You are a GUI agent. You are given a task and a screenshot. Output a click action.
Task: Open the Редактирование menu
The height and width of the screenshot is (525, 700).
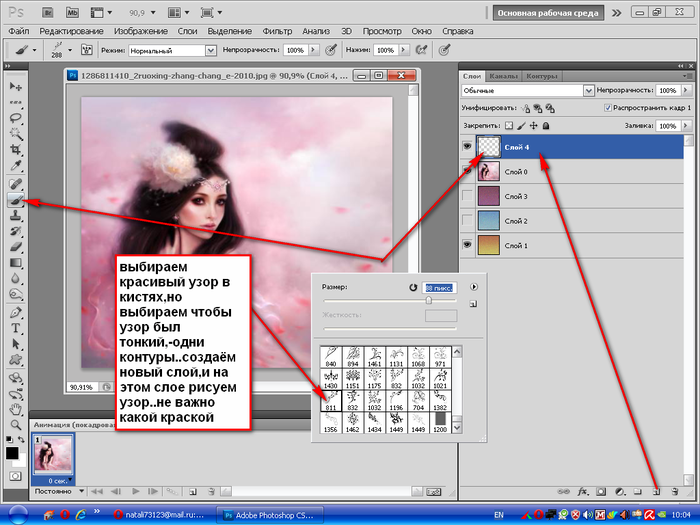click(x=71, y=31)
